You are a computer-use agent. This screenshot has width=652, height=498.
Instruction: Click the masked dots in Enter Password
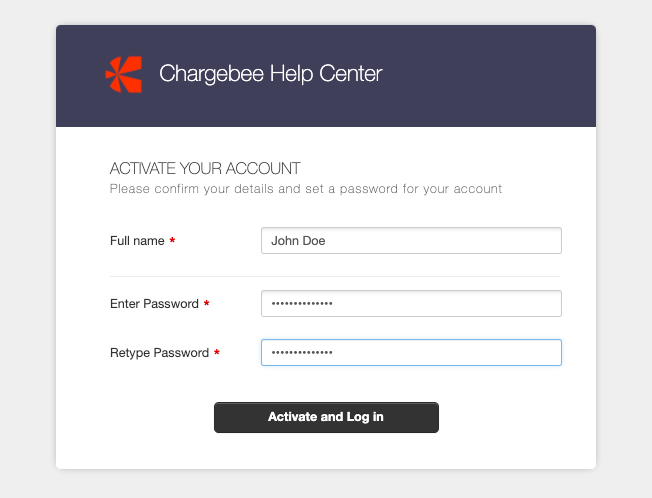pyautogui.click(x=302, y=303)
